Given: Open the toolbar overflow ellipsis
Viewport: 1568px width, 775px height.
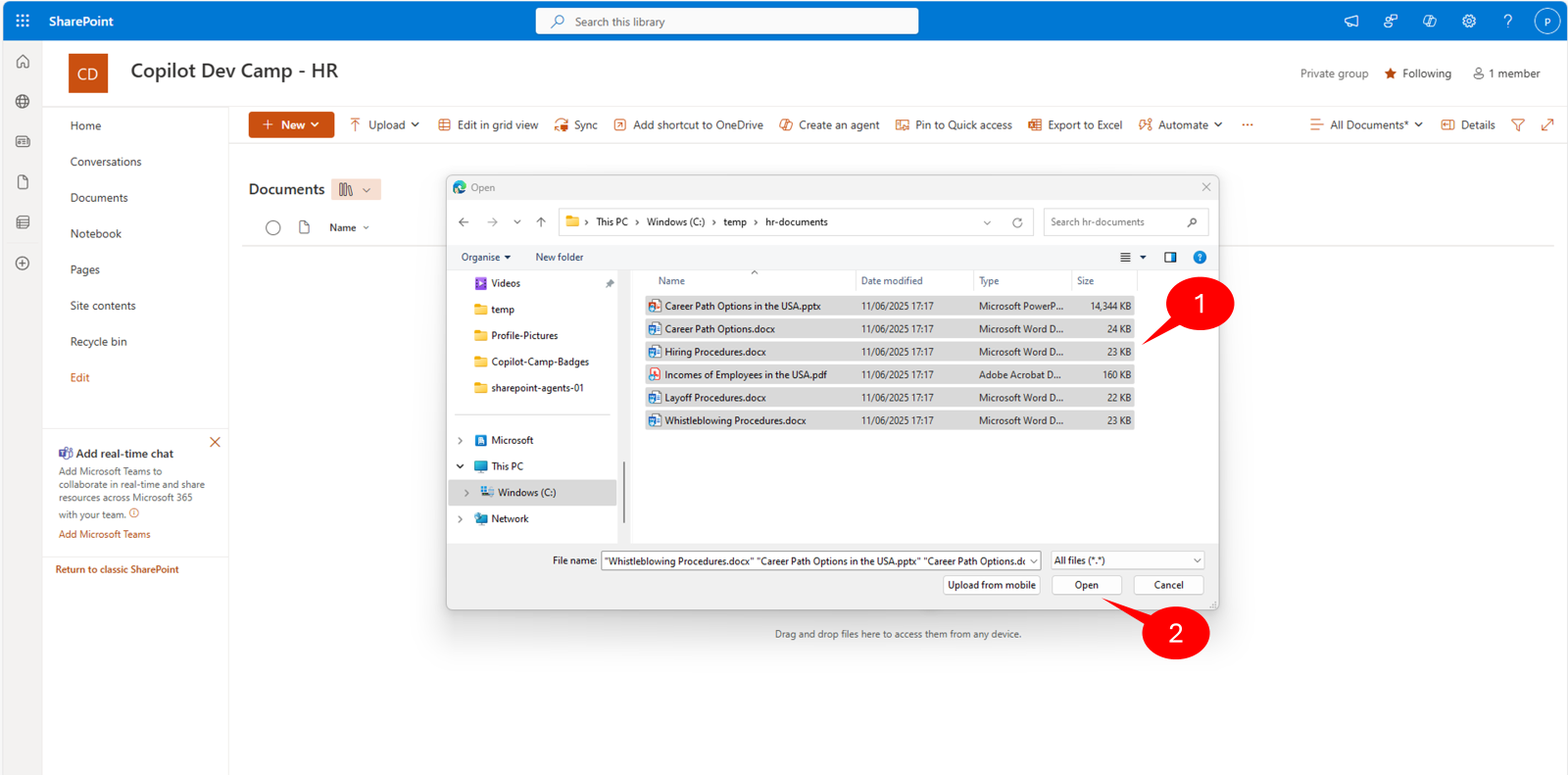Looking at the screenshot, I should tap(1248, 124).
